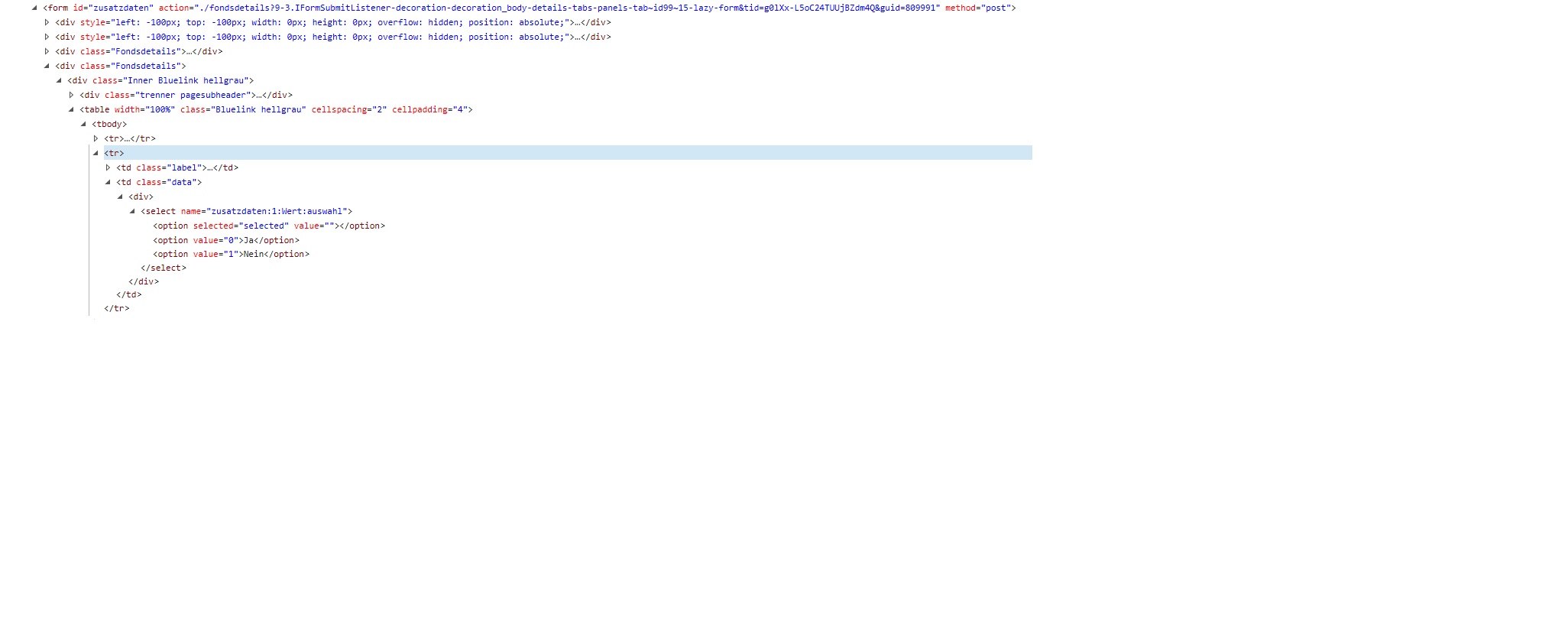Collapse the highlighted tr node

pos(96,153)
